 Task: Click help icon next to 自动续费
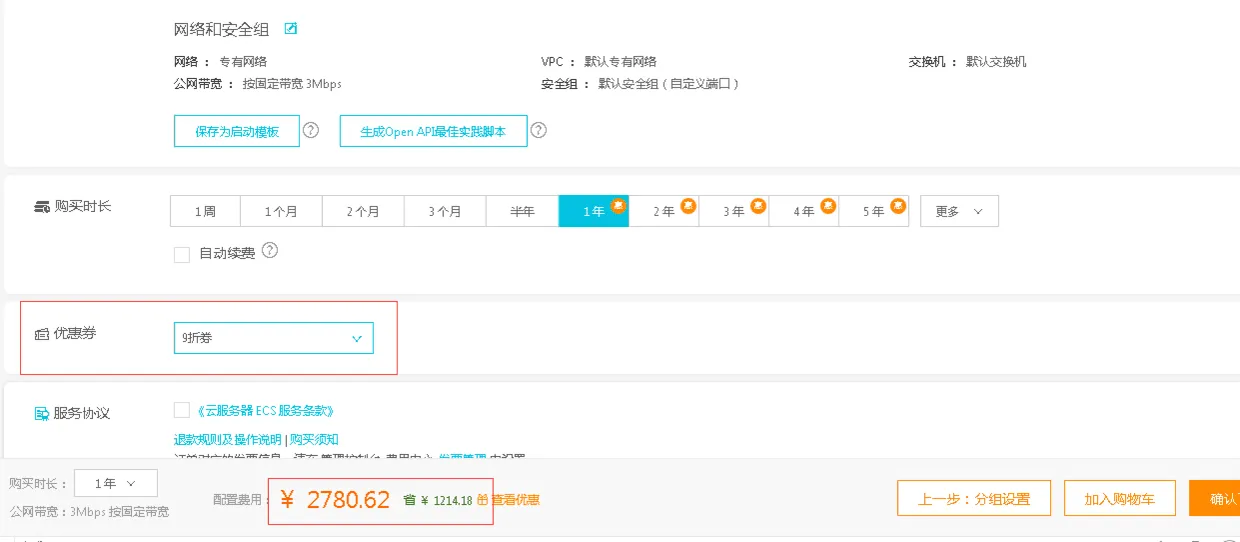point(270,251)
